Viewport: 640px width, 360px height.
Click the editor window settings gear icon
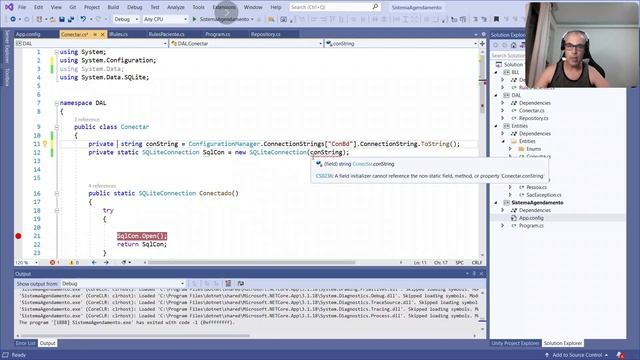point(483,34)
